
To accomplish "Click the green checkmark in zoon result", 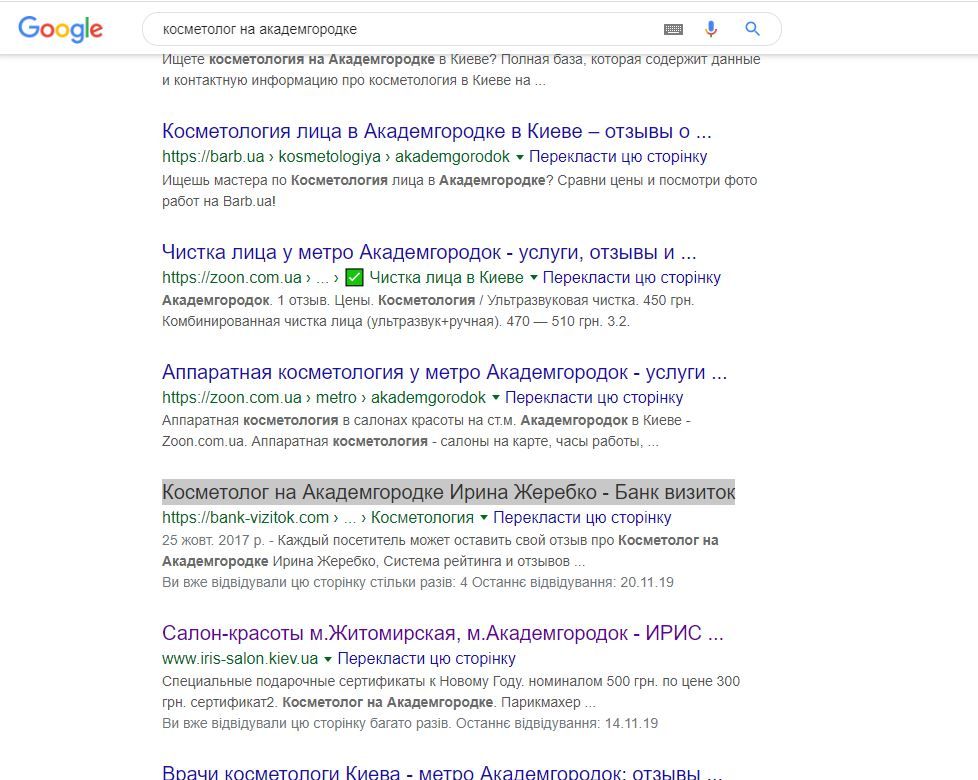I will point(354,278).
